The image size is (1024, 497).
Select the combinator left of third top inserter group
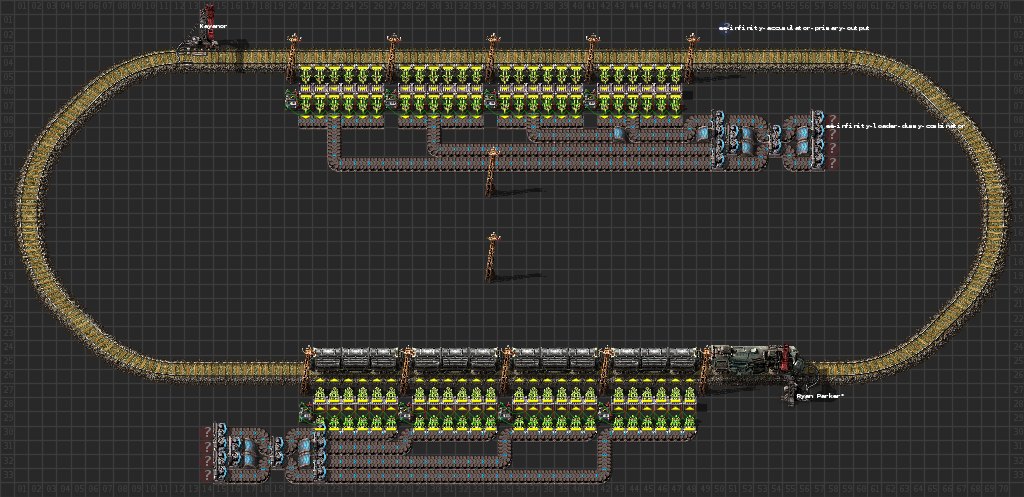[492, 101]
